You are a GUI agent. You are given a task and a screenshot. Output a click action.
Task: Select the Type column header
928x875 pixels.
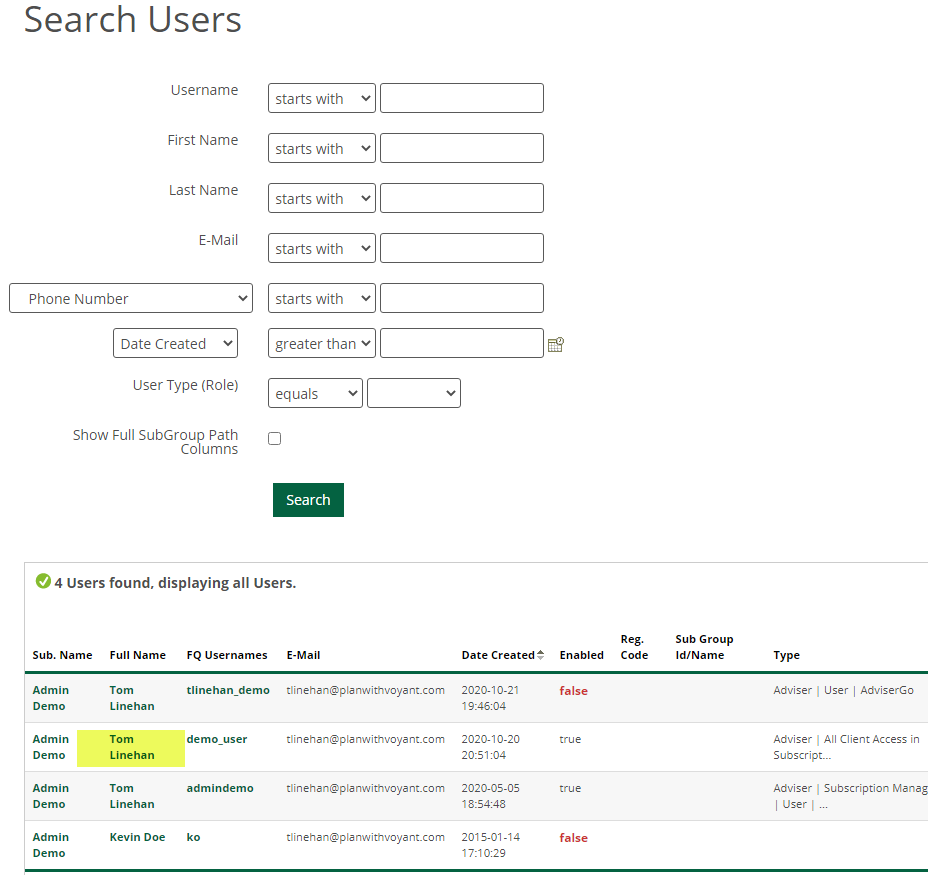[786, 655]
